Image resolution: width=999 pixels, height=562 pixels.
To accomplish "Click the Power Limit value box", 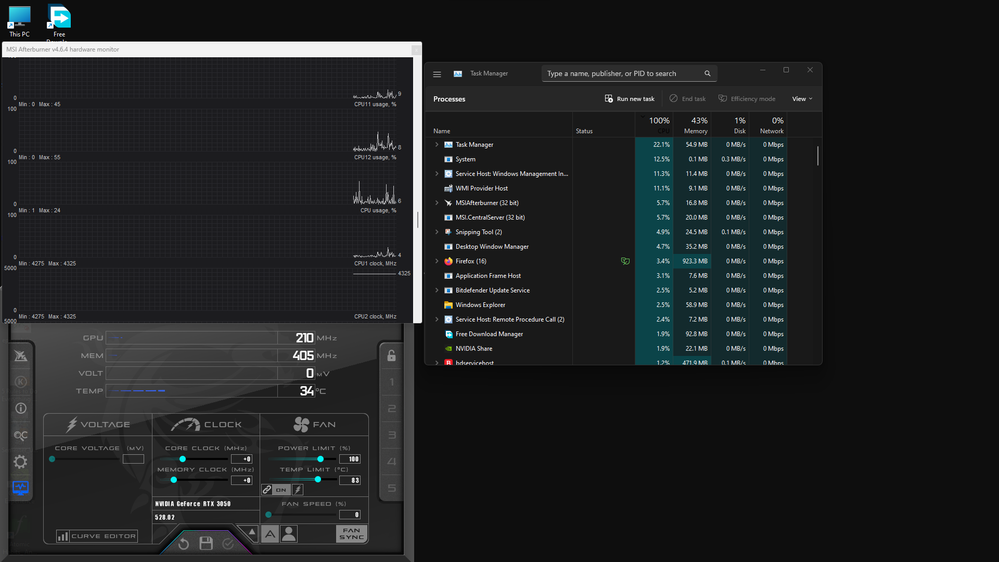I will point(350,459).
